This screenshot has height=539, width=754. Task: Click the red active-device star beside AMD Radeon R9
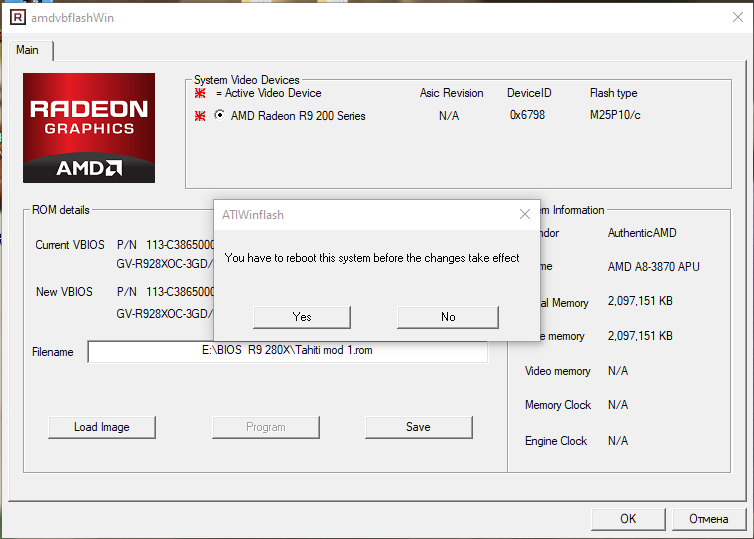[200, 116]
